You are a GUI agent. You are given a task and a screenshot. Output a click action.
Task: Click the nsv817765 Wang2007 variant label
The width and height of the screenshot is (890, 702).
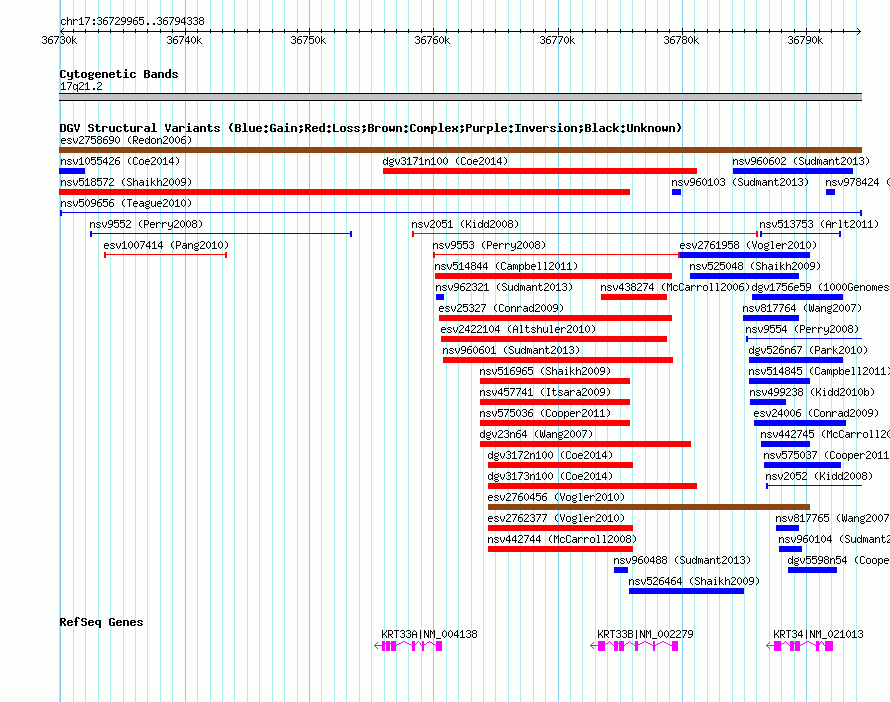[833, 518]
